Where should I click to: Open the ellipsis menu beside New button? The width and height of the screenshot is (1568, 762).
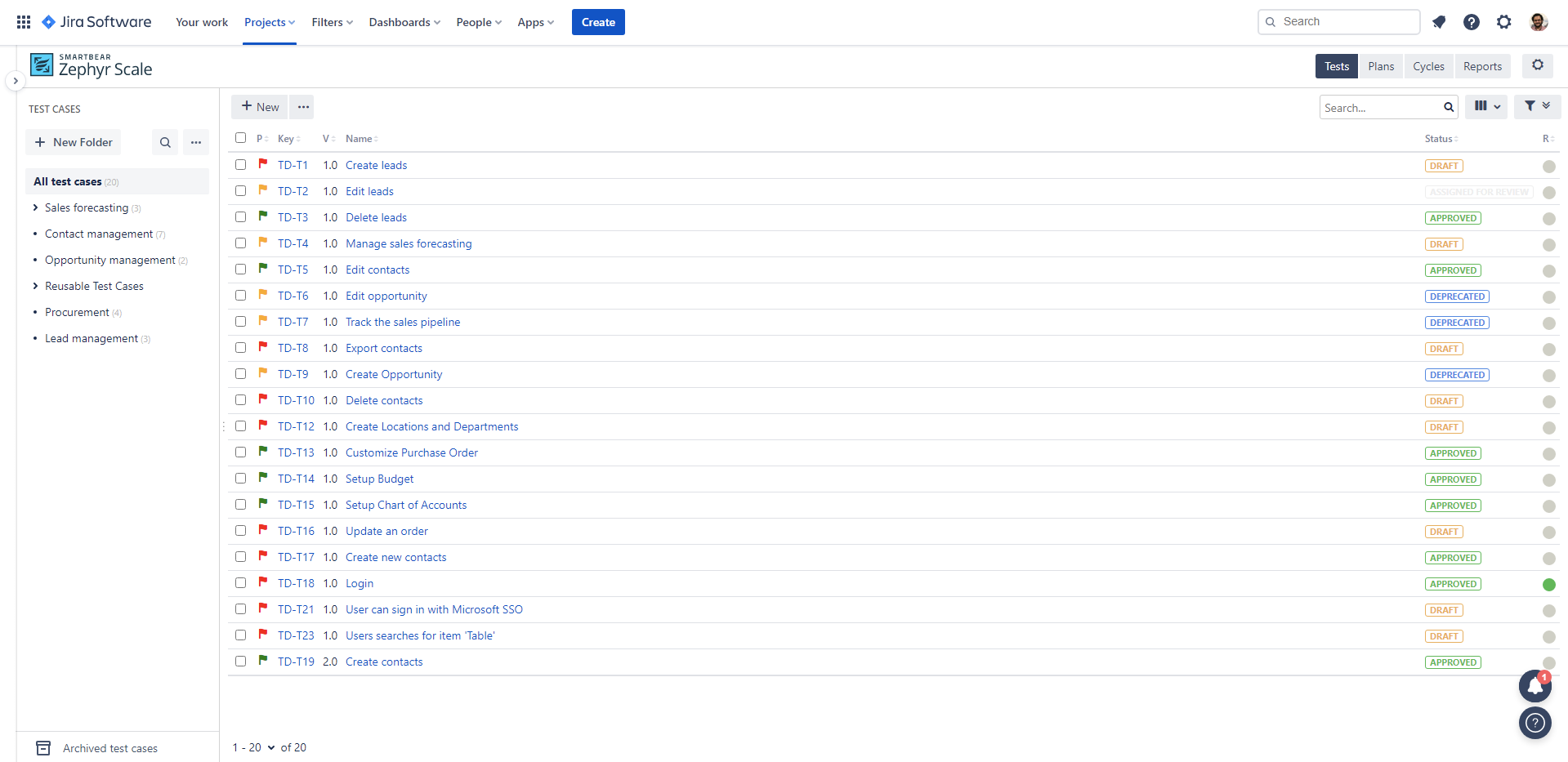click(302, 106)
